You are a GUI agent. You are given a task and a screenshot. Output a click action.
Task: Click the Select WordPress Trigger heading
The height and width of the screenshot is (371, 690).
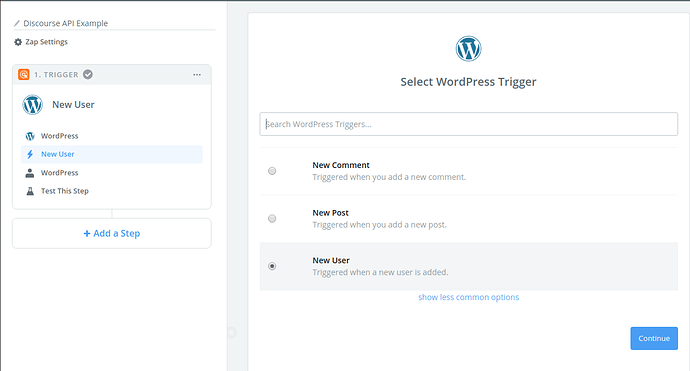click(468, 82)
